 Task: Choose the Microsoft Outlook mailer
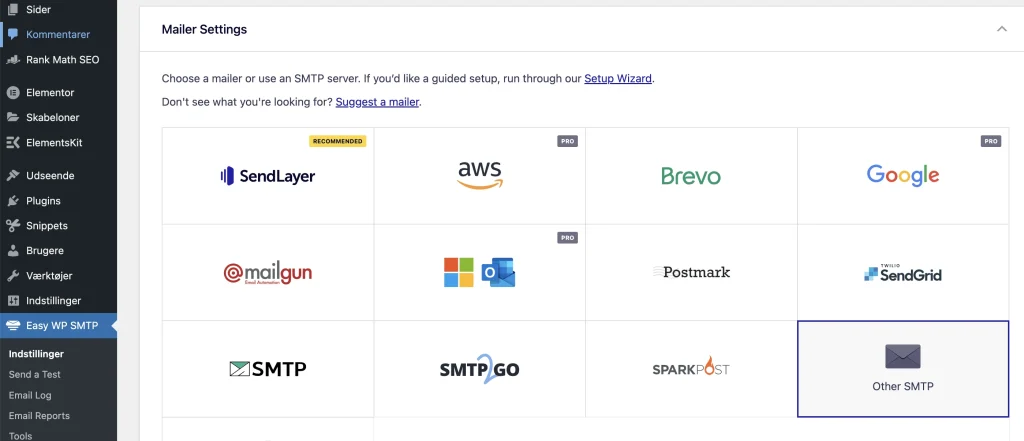coord(480,272)
